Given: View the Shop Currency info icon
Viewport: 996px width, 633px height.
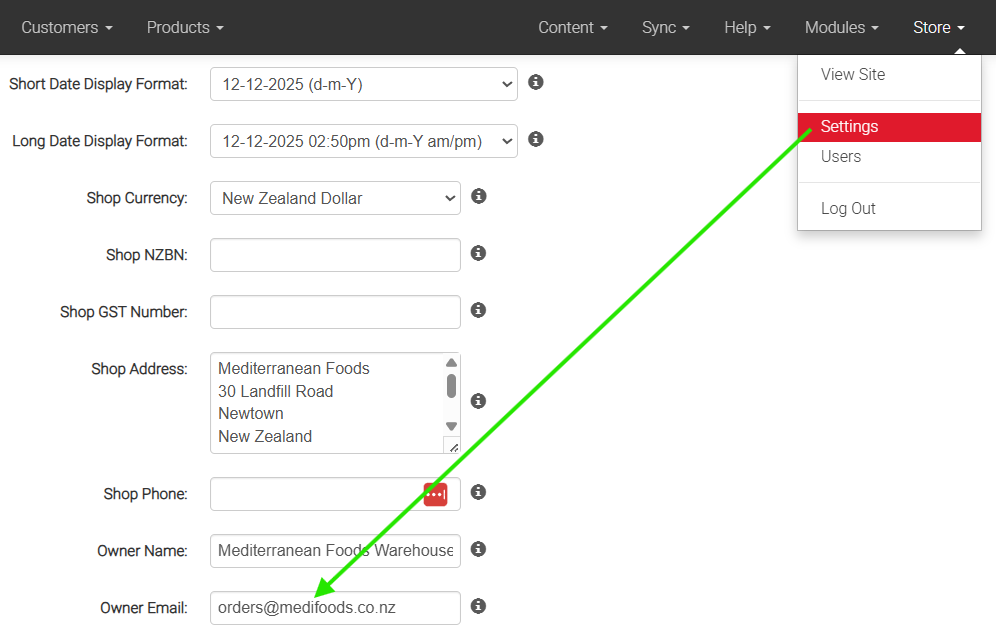Looking at the screenshot, I should click(x=478, y=196).
